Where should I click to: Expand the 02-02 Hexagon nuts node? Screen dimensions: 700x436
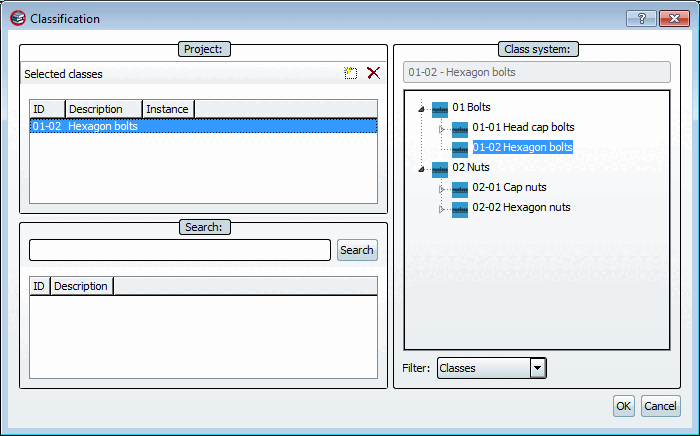click(442, 209)
